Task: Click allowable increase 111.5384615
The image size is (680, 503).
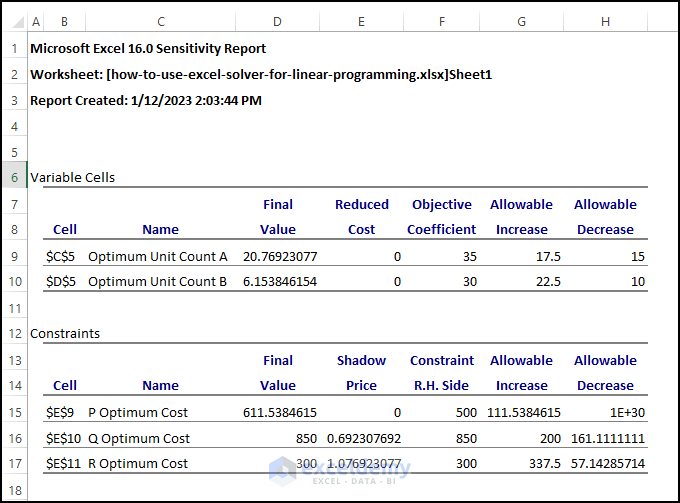Action: coord(524,412)
